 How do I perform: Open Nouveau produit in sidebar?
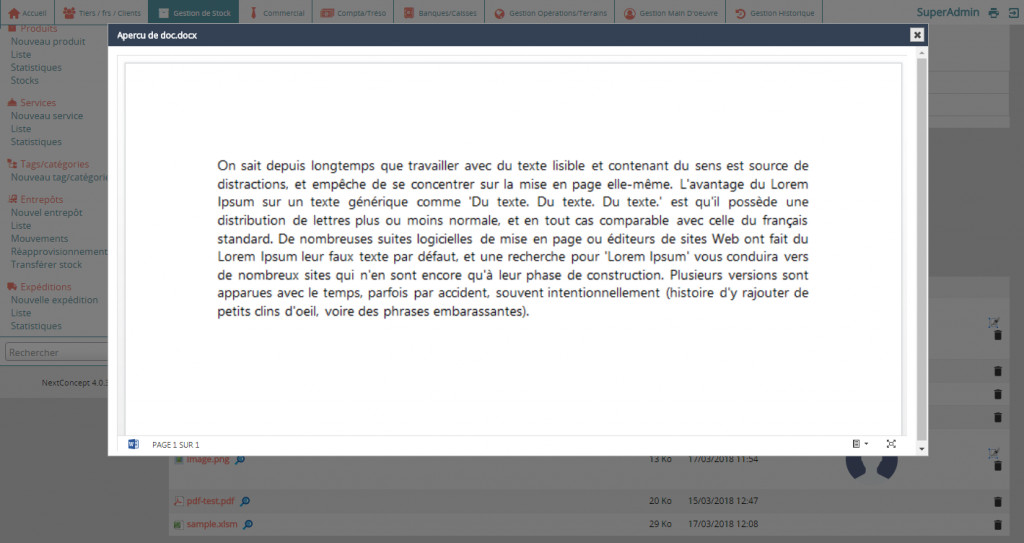48,41
